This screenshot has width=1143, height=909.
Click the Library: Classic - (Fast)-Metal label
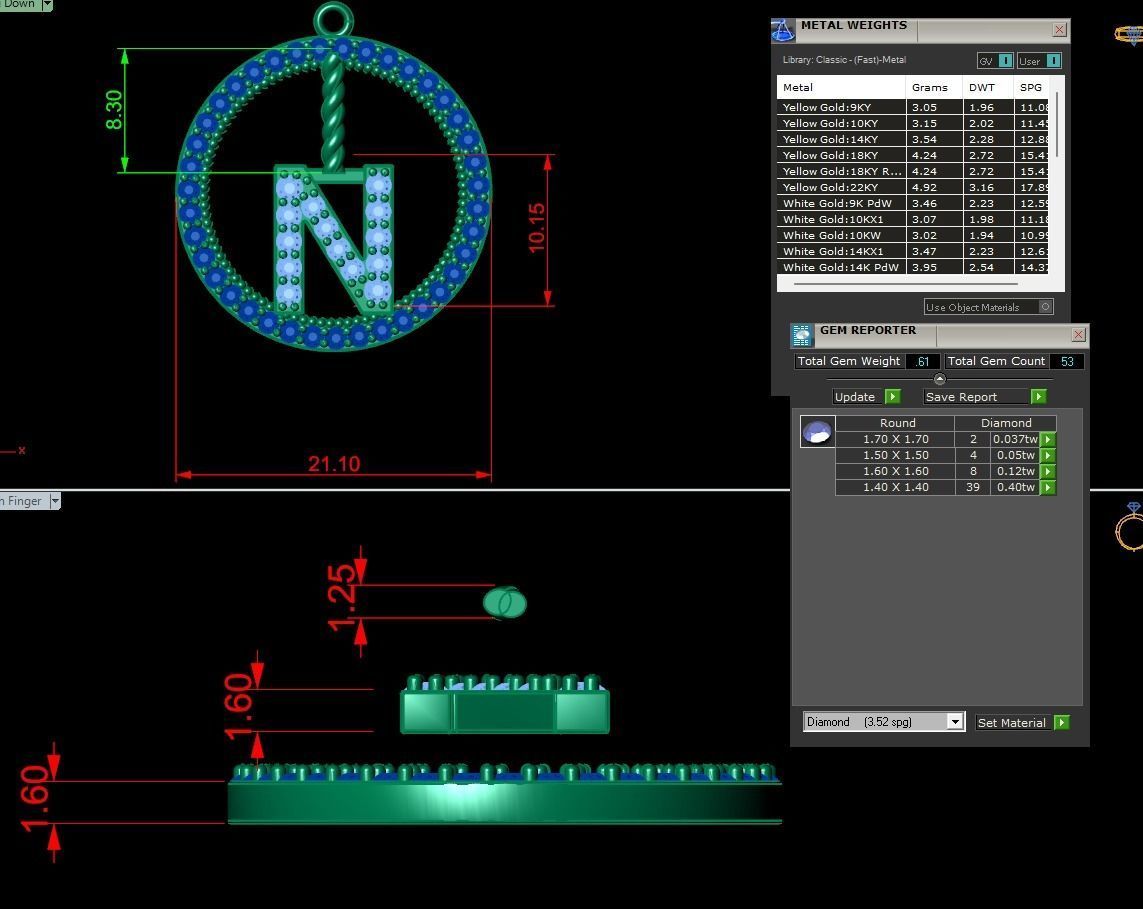[x=844, y=60]
